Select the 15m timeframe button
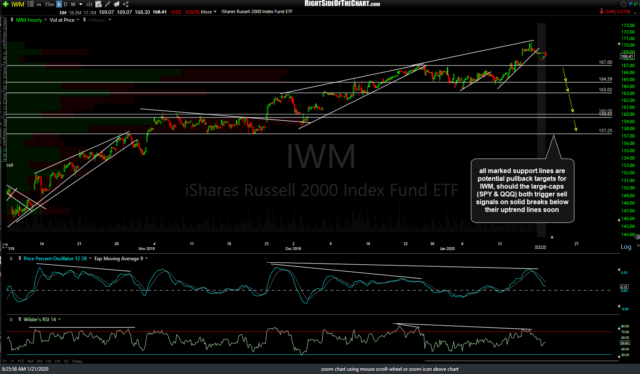The image size is (640, 374). pyautogui.click(x=49, y=4)
